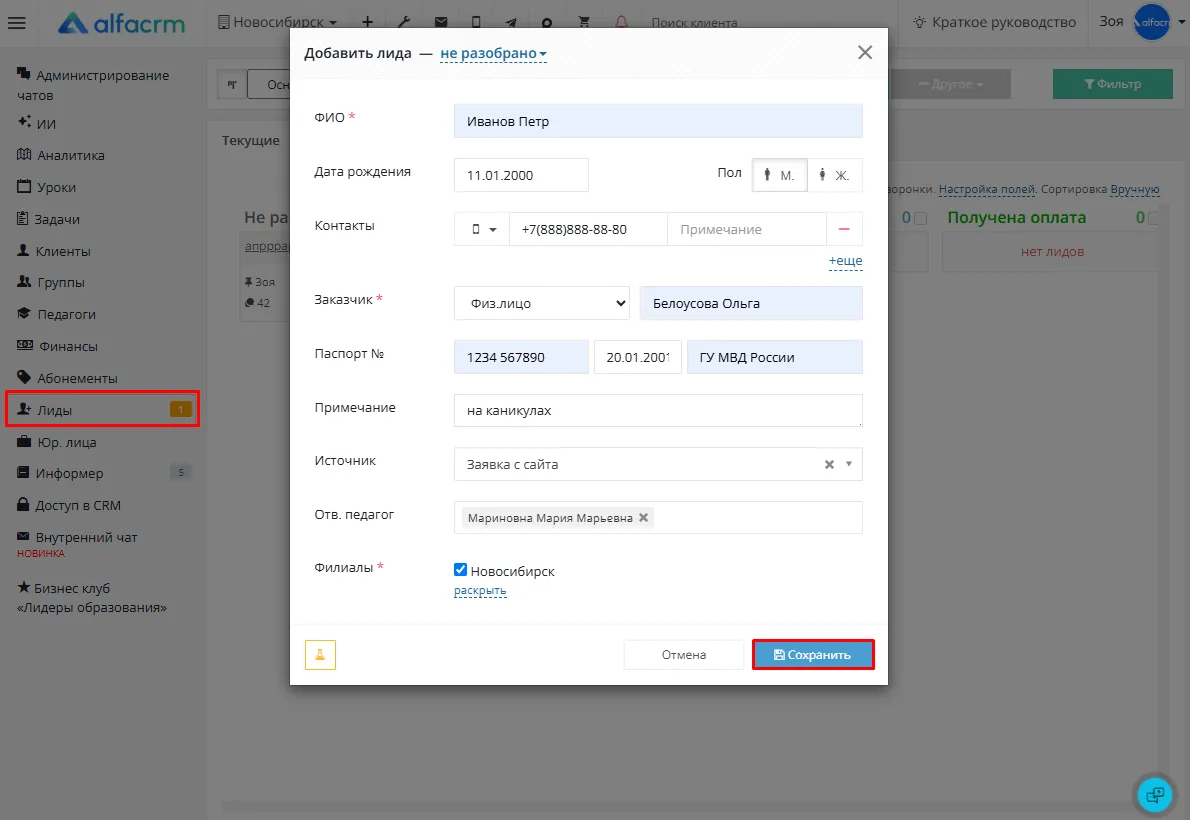This screenshot has width=1190, height=820.
Task: Click the '+еще' contacts link
Action: [845, 260]
